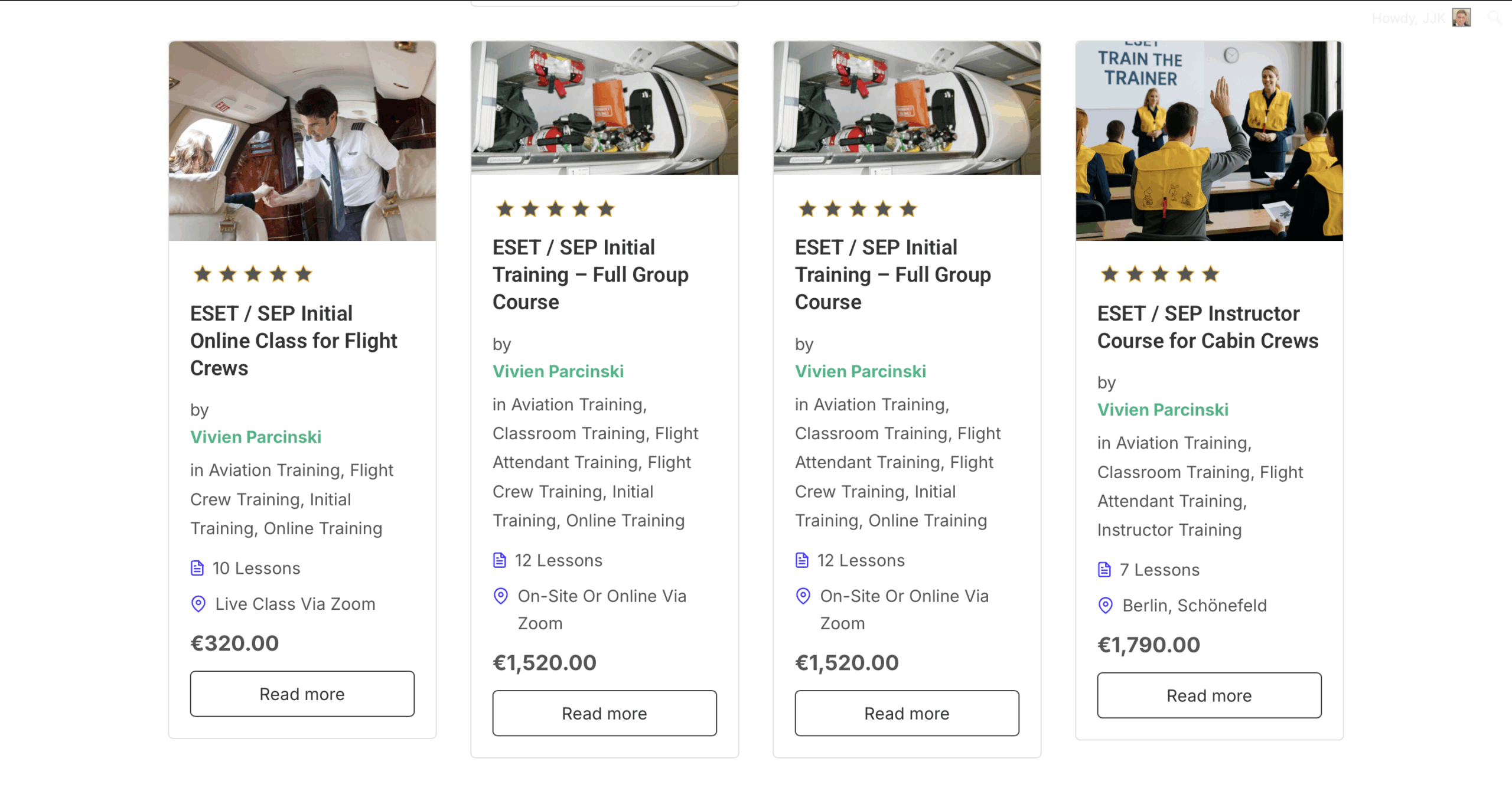The image size is (1512, 804).
Task: Click the 7 Lessons text
Action: pos(1160,570)
